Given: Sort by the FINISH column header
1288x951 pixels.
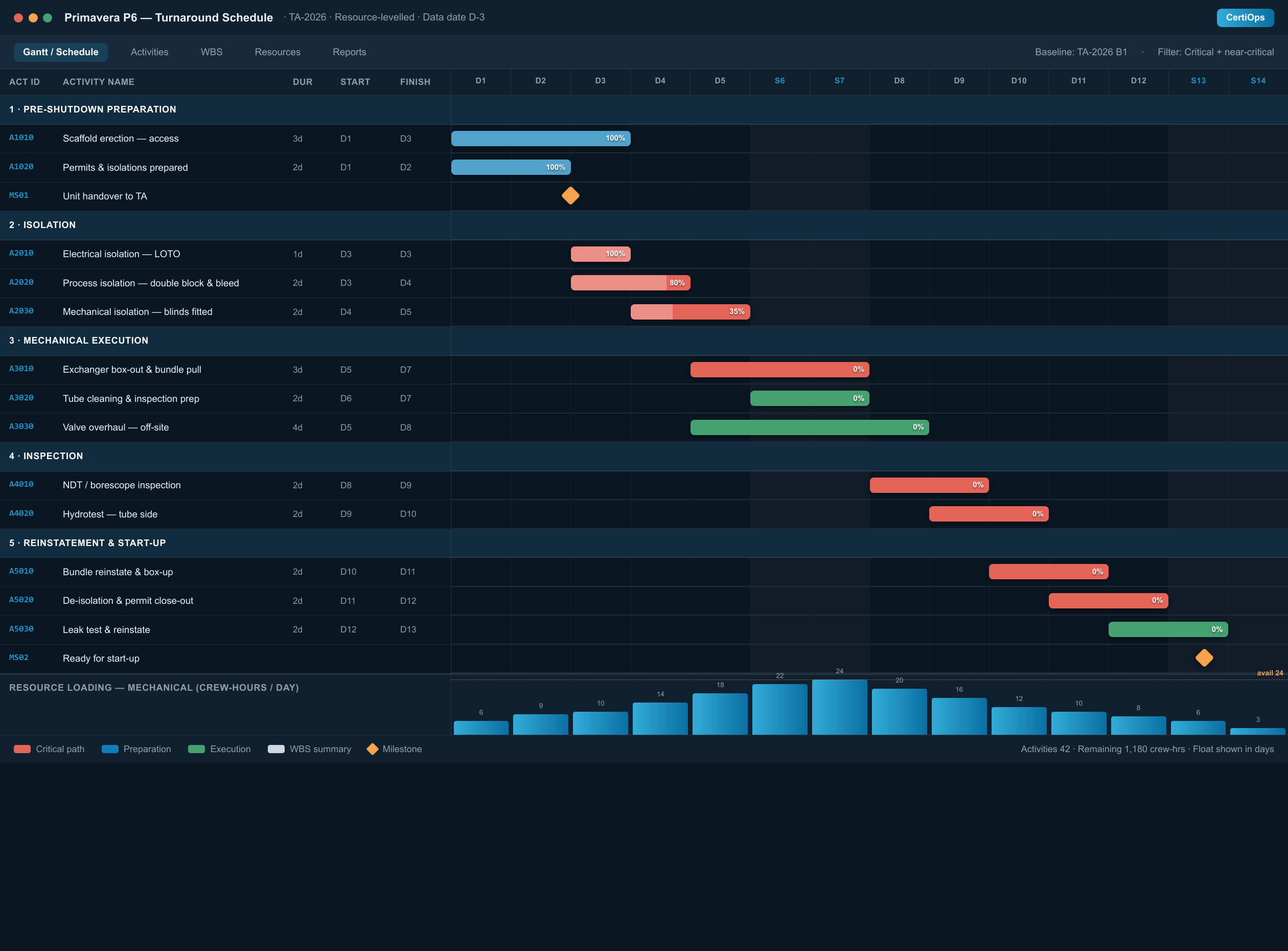Looking at the screenshot, I should point(415,82).
